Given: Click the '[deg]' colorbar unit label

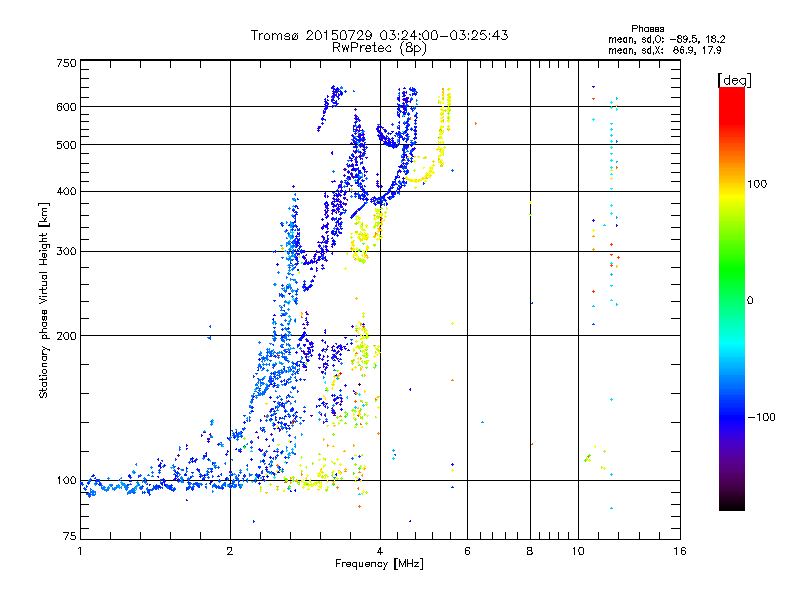Looking at the screenshot, I should [x=734, y=81].
